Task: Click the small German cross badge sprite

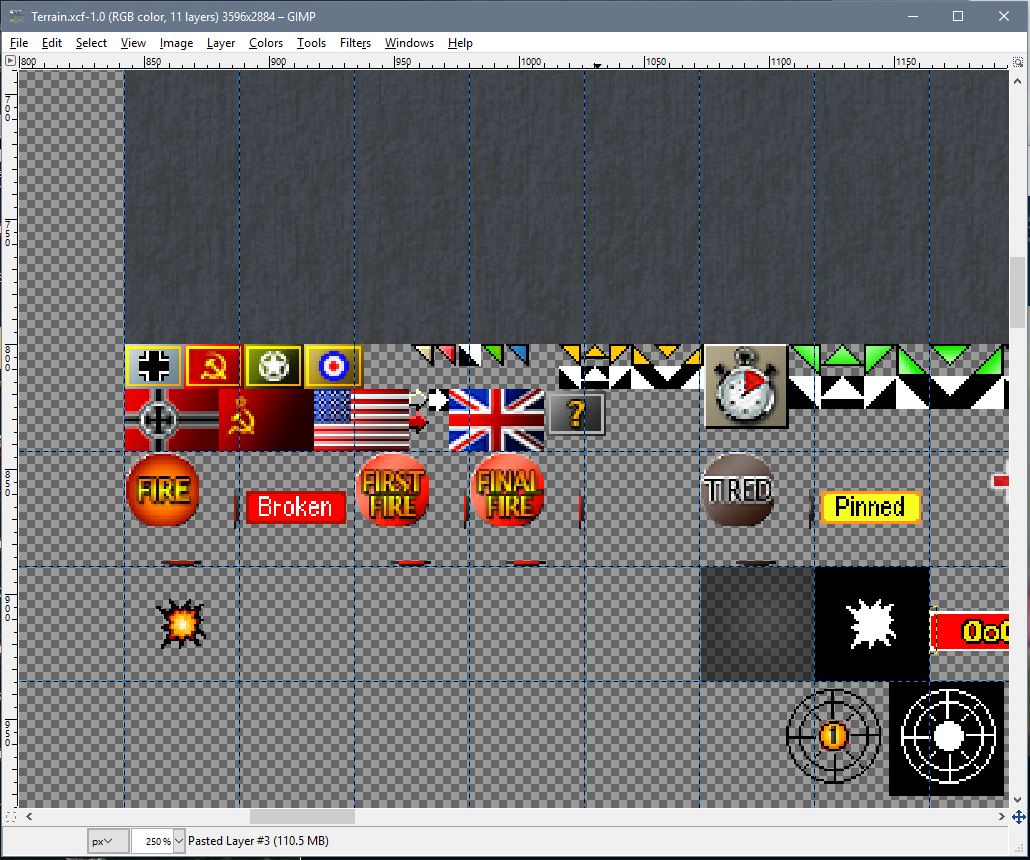Action: pos(153,365)
